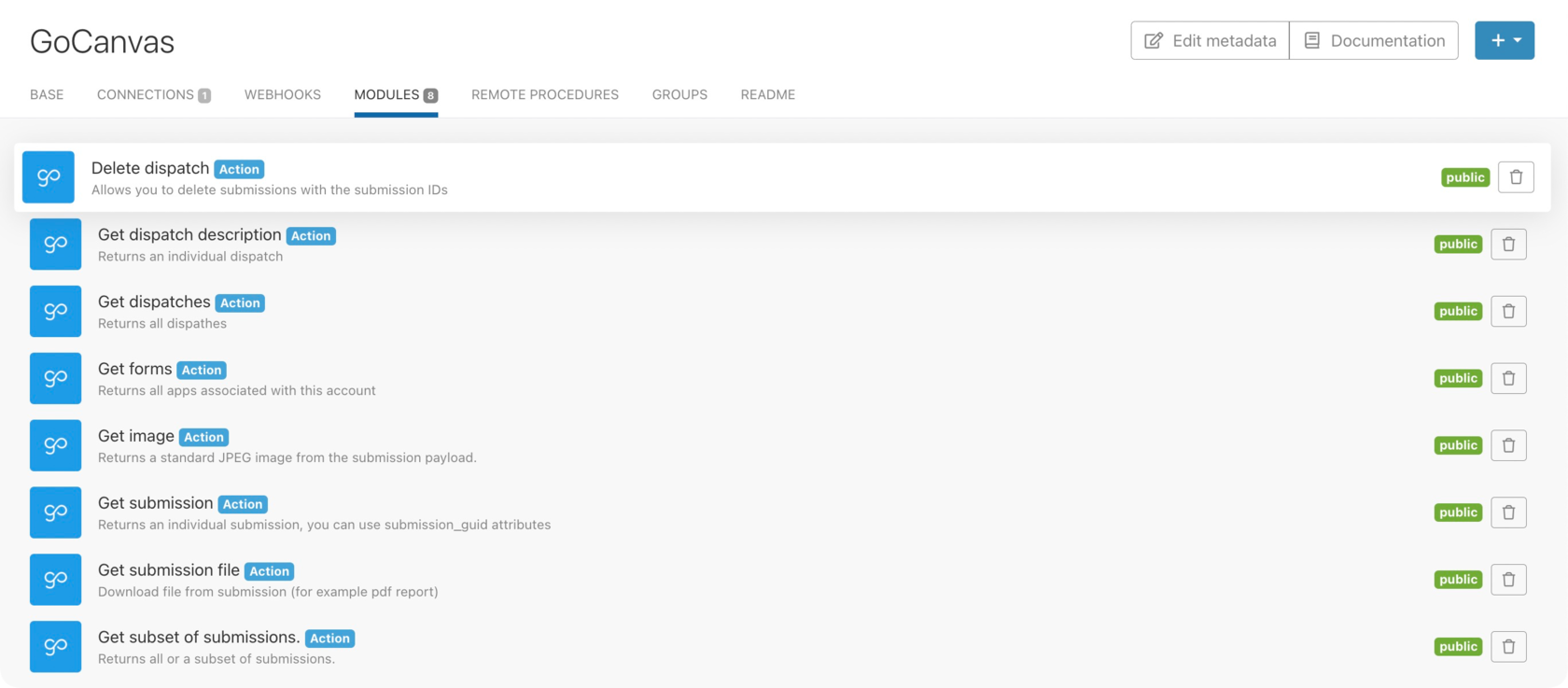This screenshot has width=1568, height=688.
Task: Remove Get subset of submissions module
Action: click(1508, 647)
